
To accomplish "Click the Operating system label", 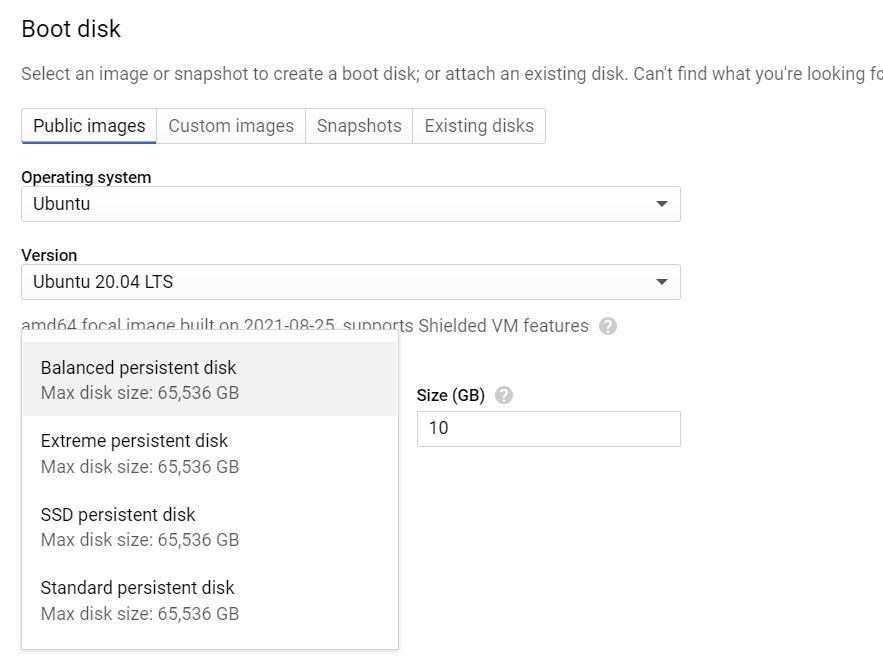I will (86, 177).
